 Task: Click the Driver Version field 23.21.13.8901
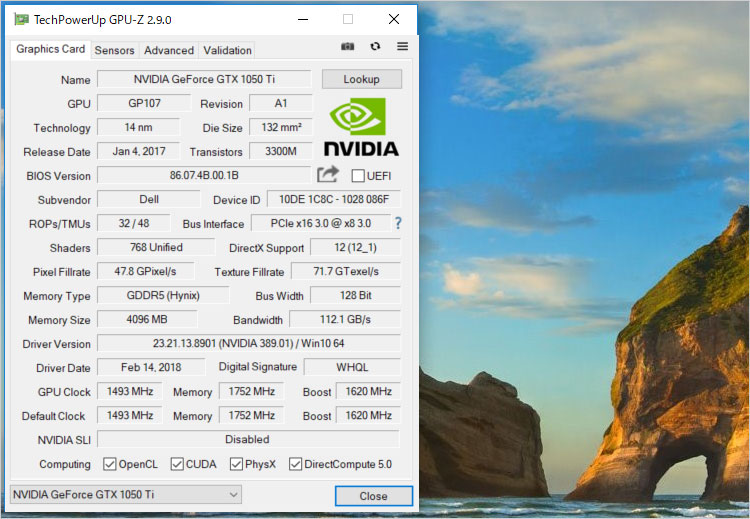(x=249, y=343)
